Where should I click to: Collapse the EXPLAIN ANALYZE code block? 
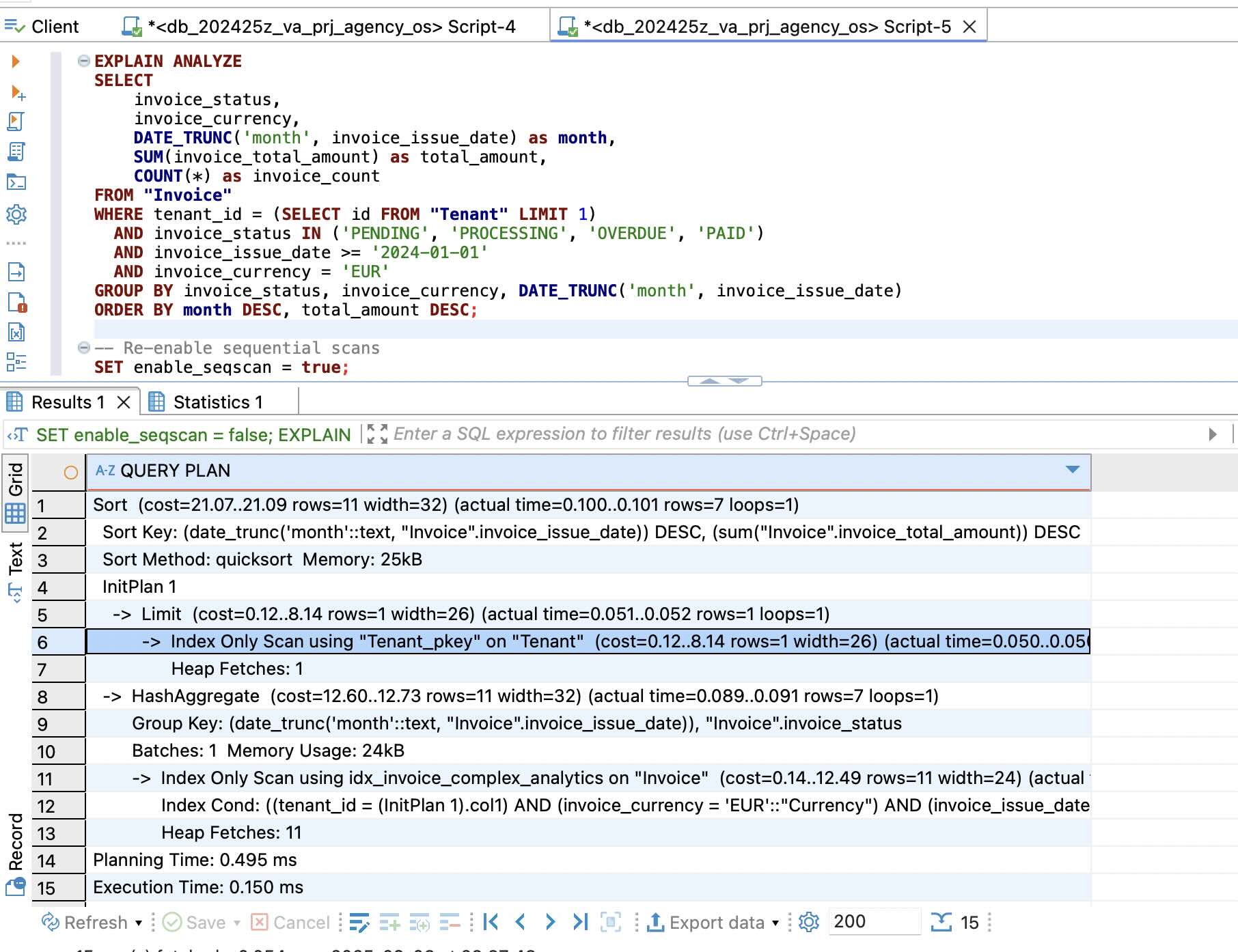click(83, 61)
